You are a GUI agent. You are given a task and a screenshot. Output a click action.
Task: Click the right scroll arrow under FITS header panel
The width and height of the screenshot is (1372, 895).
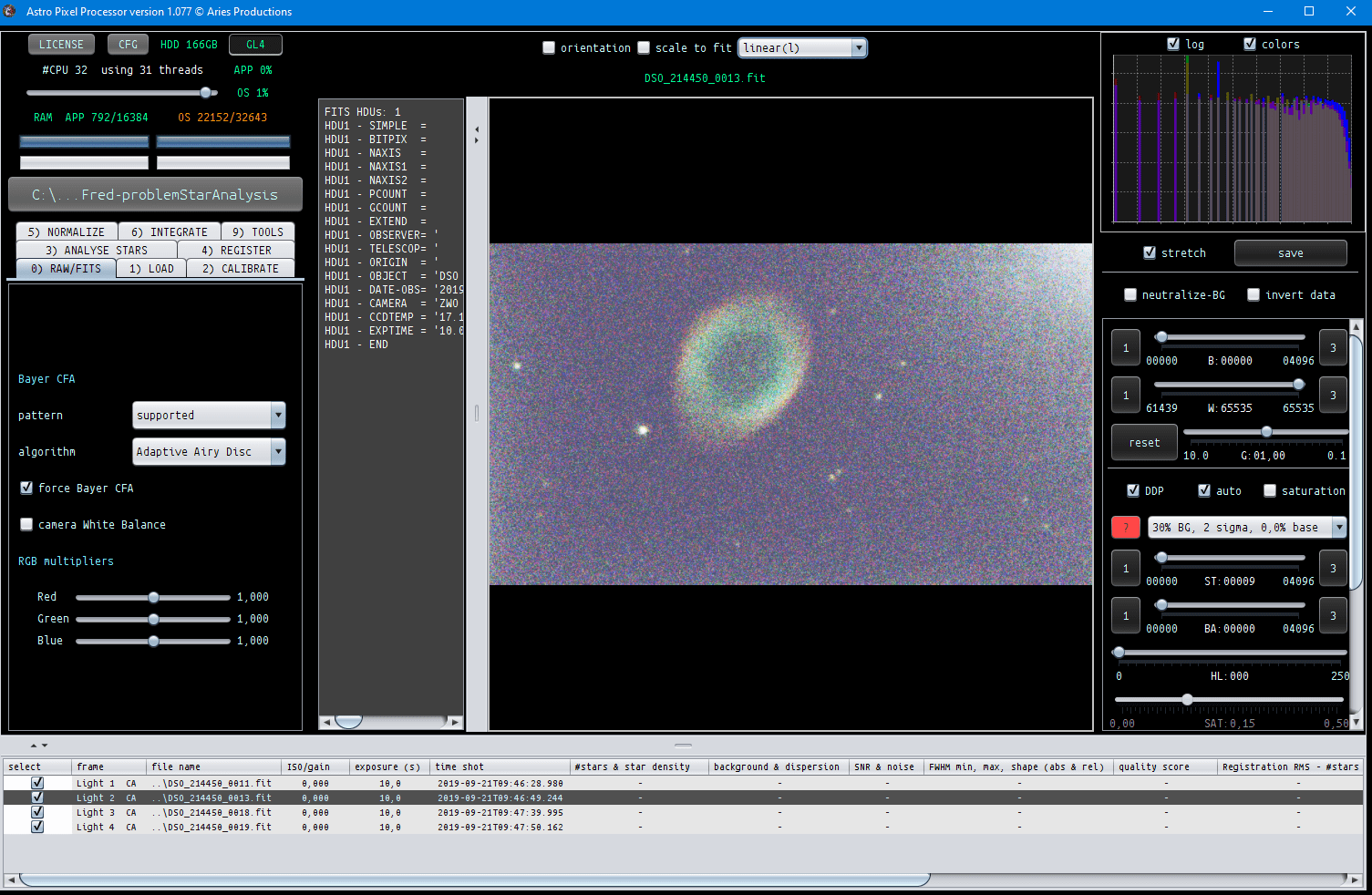click(x=456, y=722)
